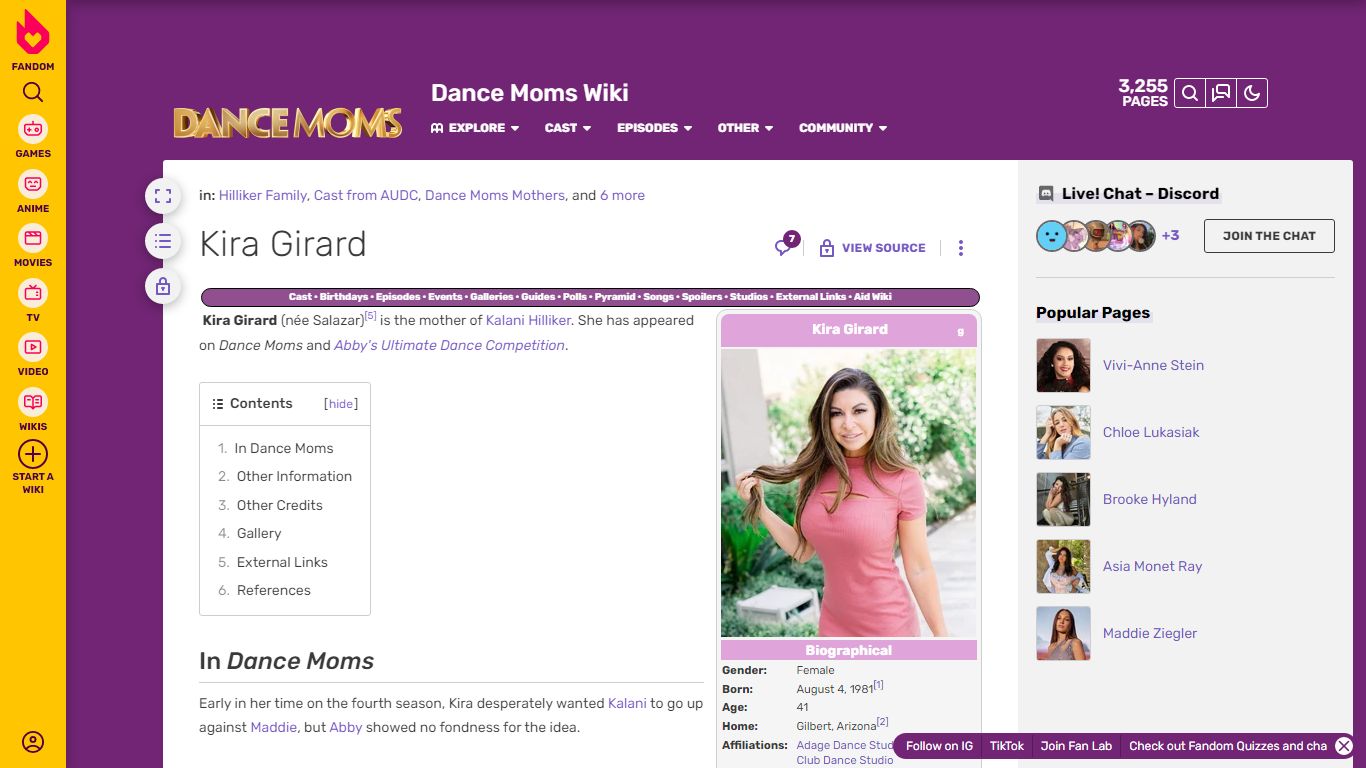The height and width of the screenshot is (768, 1366).
Task: Jump to Other Information section
Action: point(294,477)
